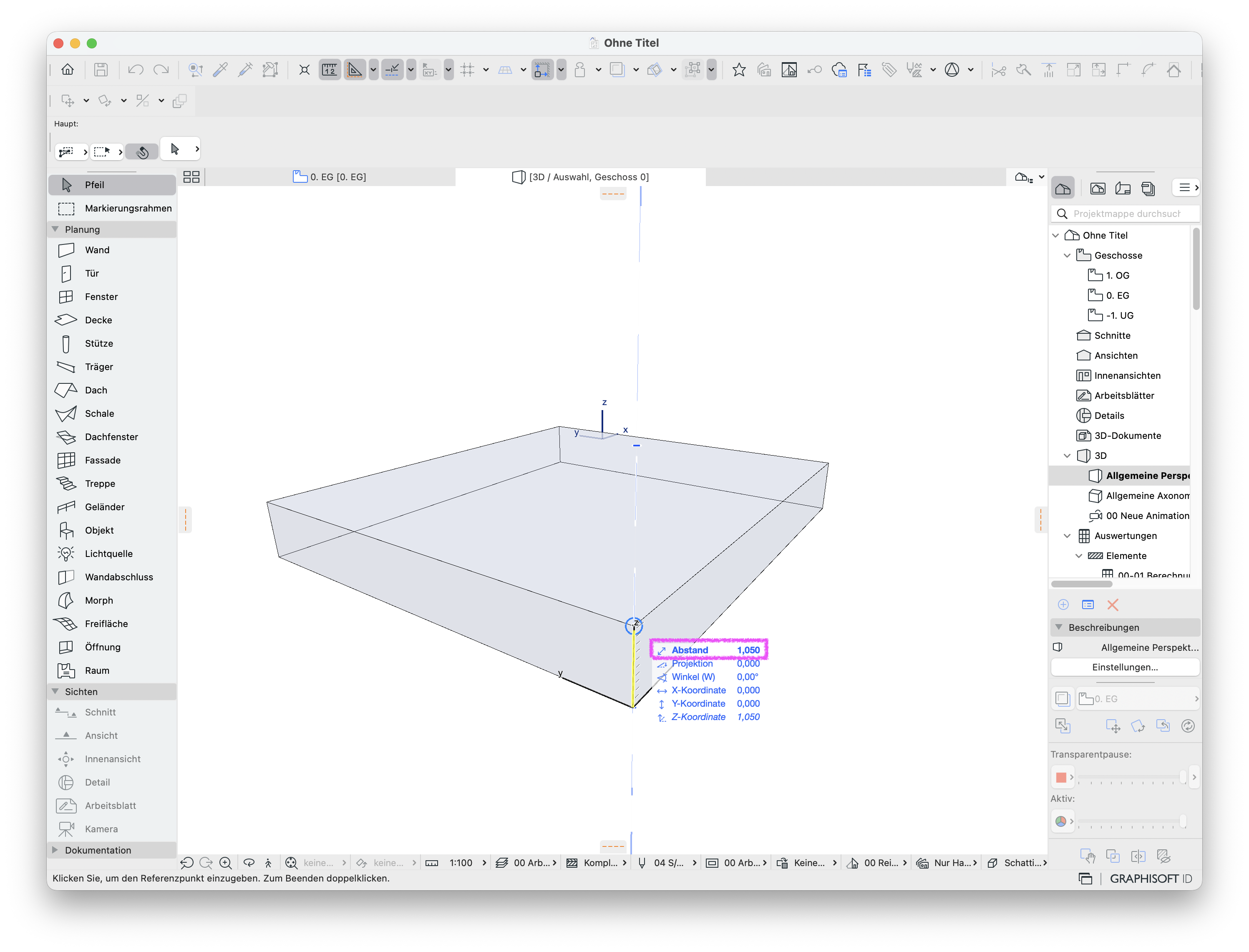
Task: Click the Einstellungen... button
Action: point(1126,667)
